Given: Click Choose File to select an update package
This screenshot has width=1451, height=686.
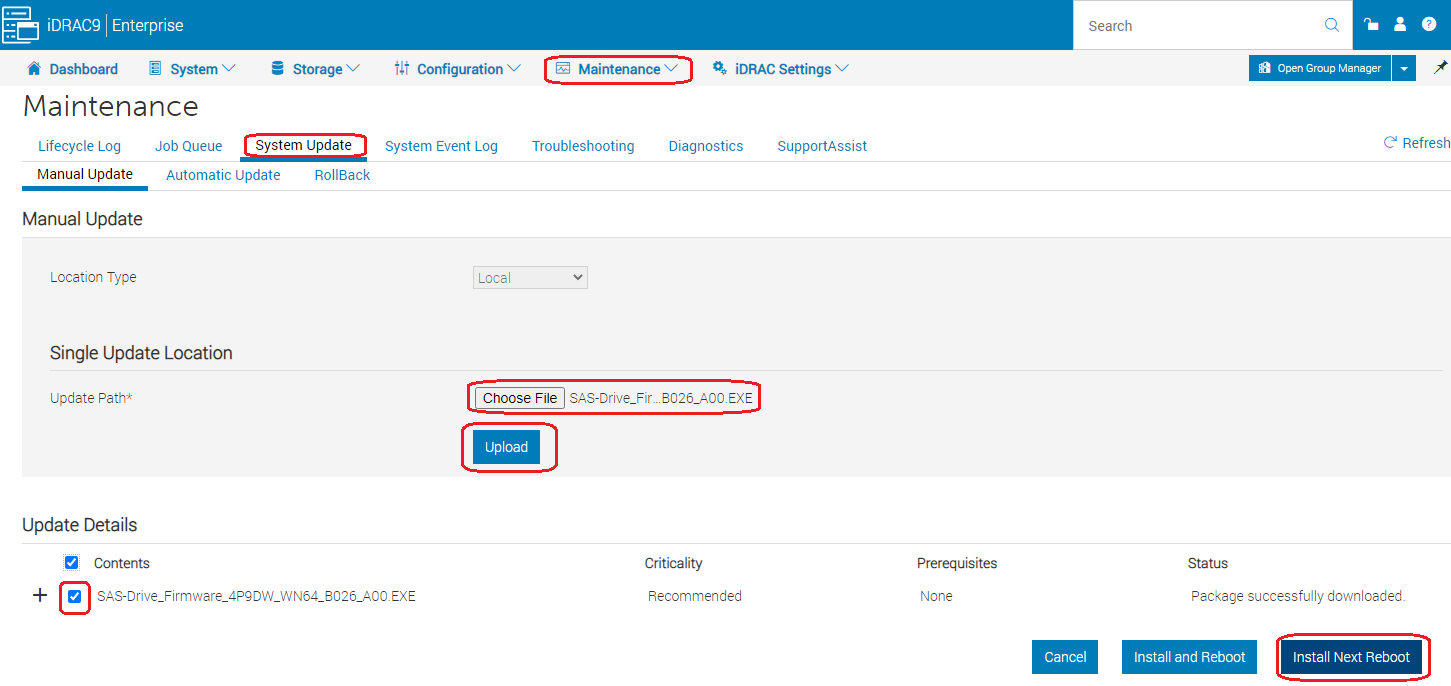Looking at the screenshot, I should click(519, 397).
